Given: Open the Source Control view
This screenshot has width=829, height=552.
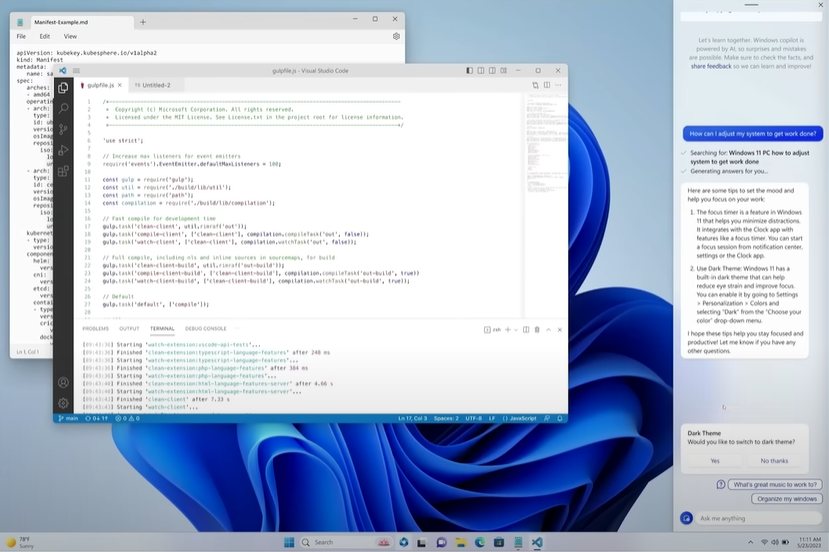Looking at the screenshot, I should click(63, 129).
